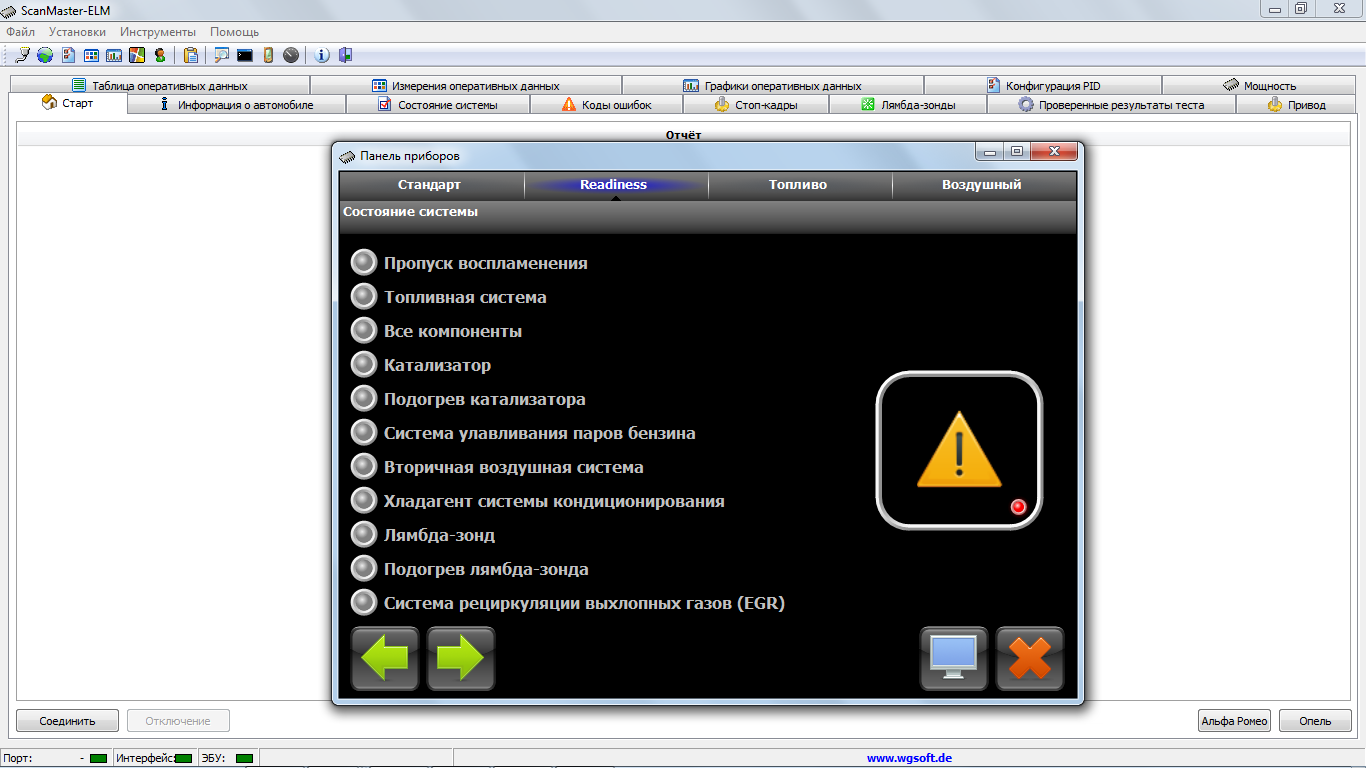
Task: Click the clipboard report toolbar icon
Action: pyautogui.click(x=190, y=55)
